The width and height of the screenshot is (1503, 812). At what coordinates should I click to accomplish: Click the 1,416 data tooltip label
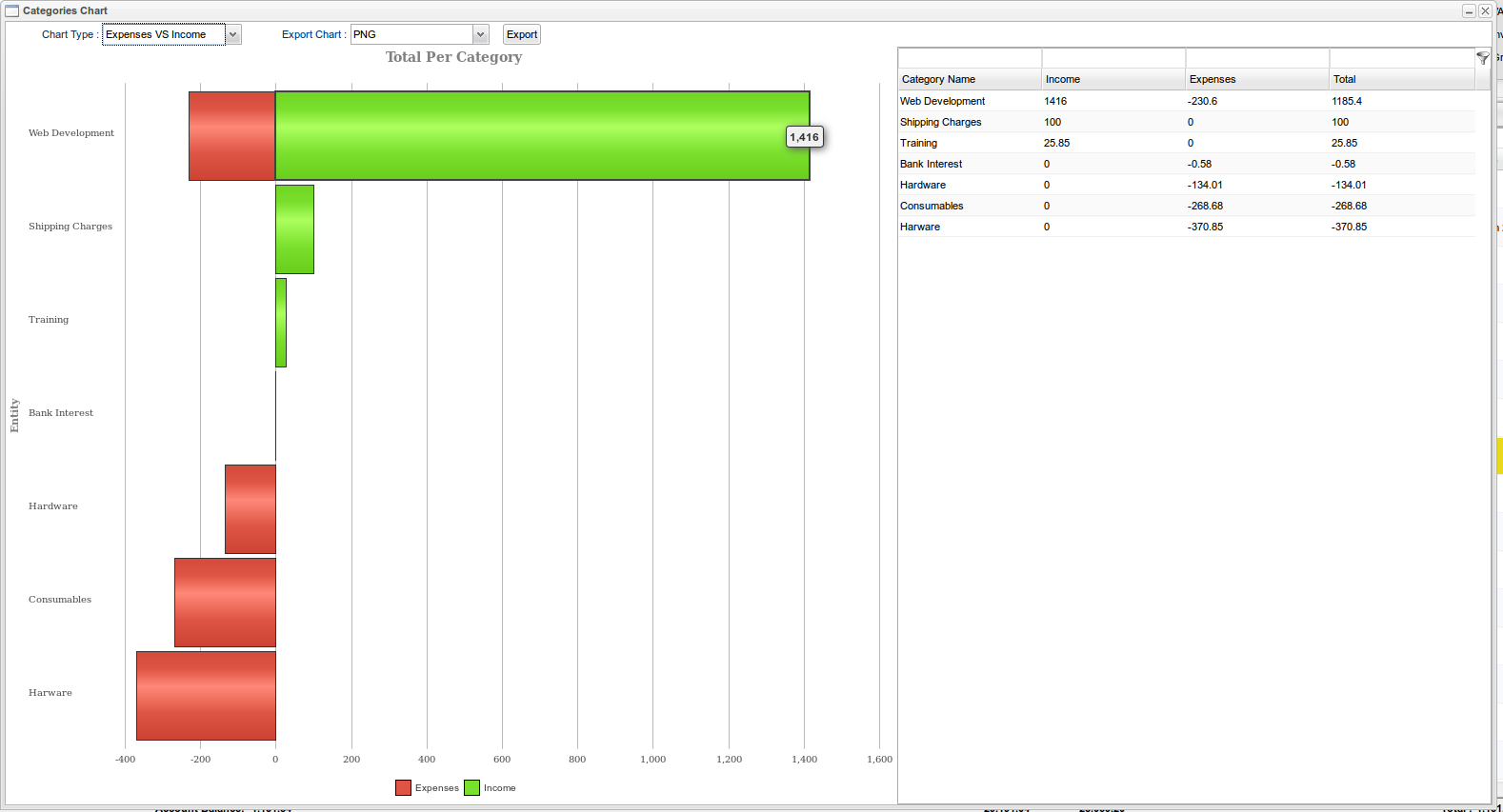click(804, 137)
